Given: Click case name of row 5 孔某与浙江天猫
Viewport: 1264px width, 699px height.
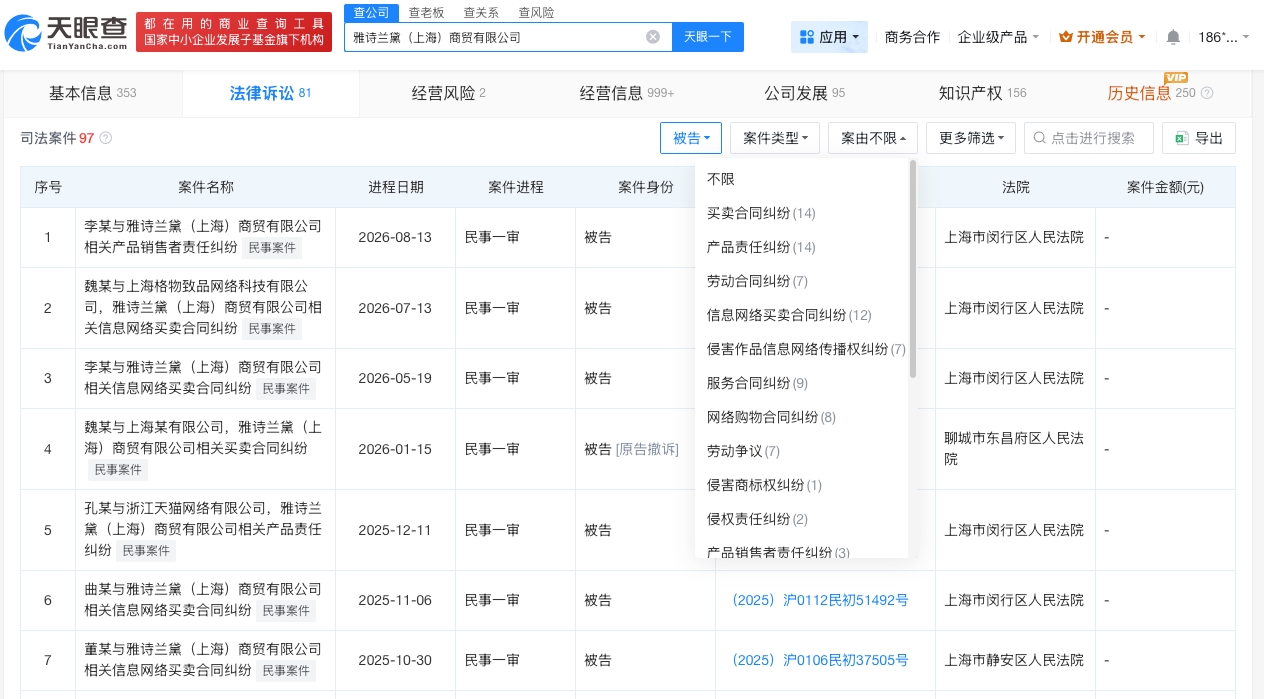Looking at the screenshot, I should 203,529.
